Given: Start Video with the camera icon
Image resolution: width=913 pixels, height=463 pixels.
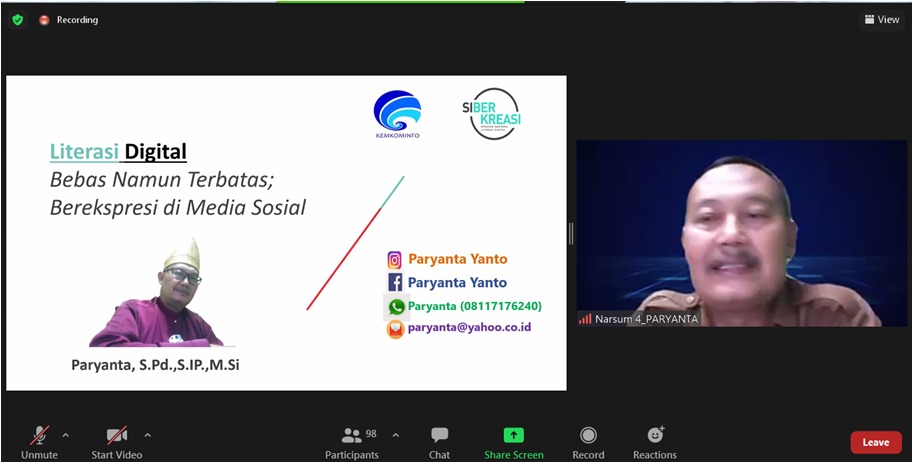Looking at the screenshot, I should point(116,443).
